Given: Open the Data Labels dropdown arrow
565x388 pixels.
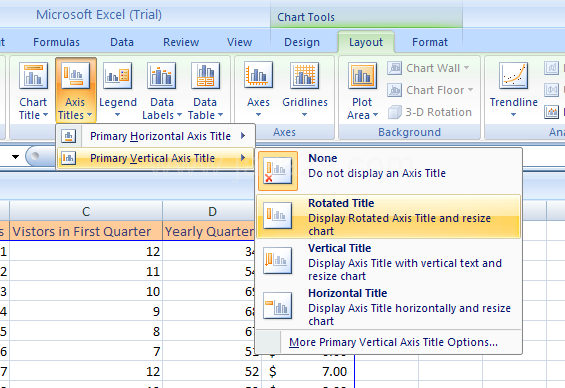Looking at the screenshot, I should 179,115.
